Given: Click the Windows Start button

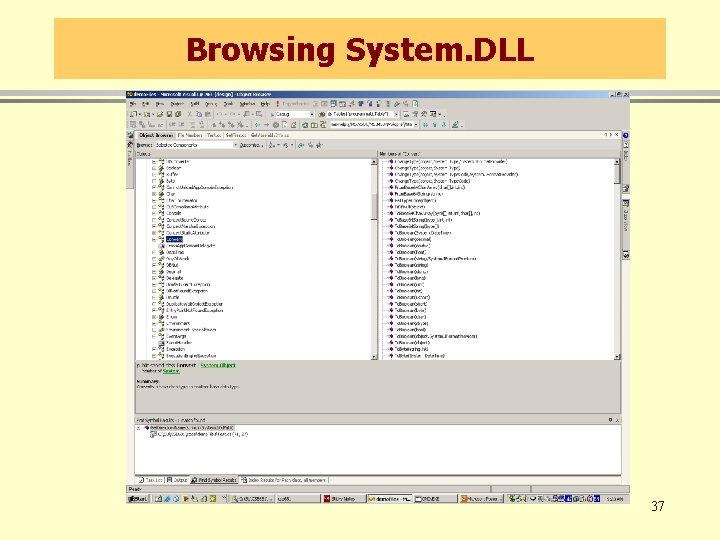Looking at the screenshot, I should (x=137, y=499).
